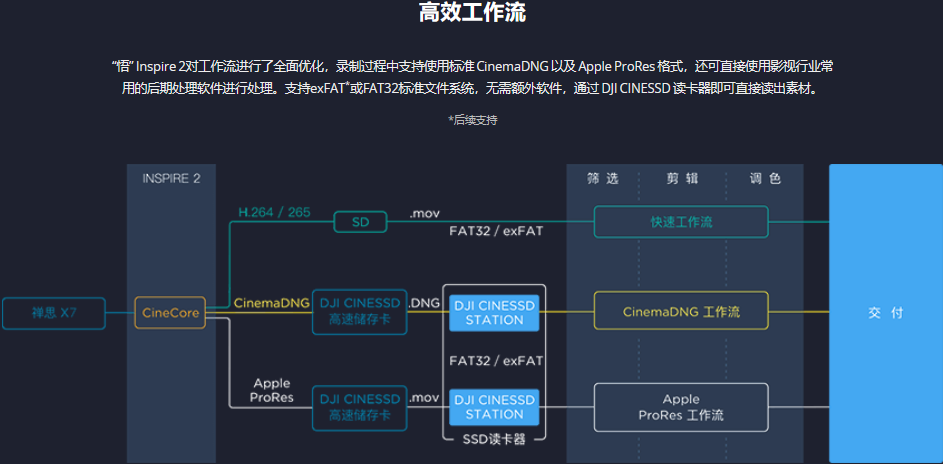
Task: Click the yellow CinemaDNG line label
Action: (270, 302)
